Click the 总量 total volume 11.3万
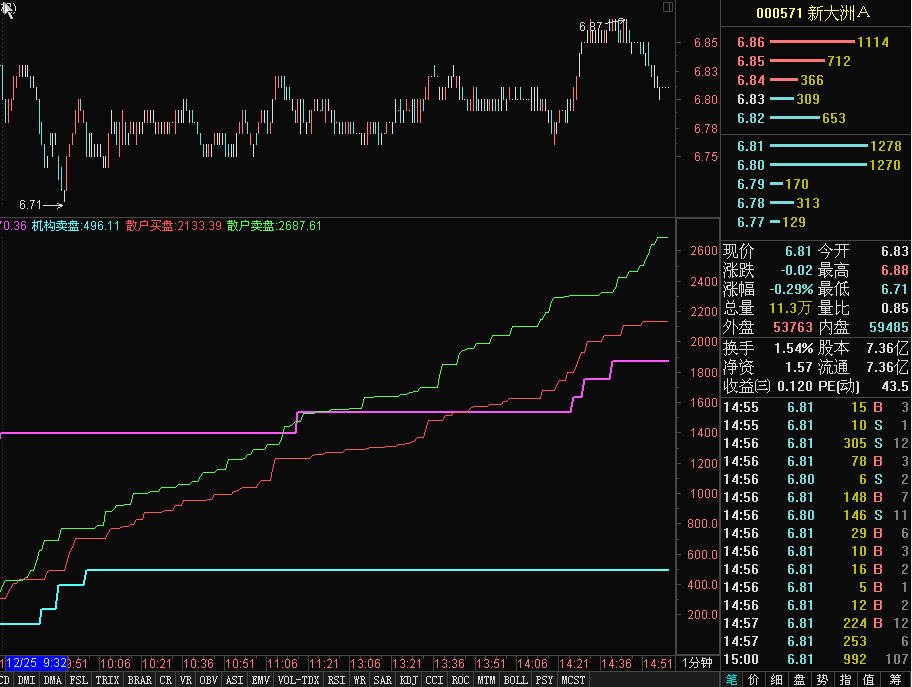Viewport: 912px width, 687px height. tap(790, 308)
